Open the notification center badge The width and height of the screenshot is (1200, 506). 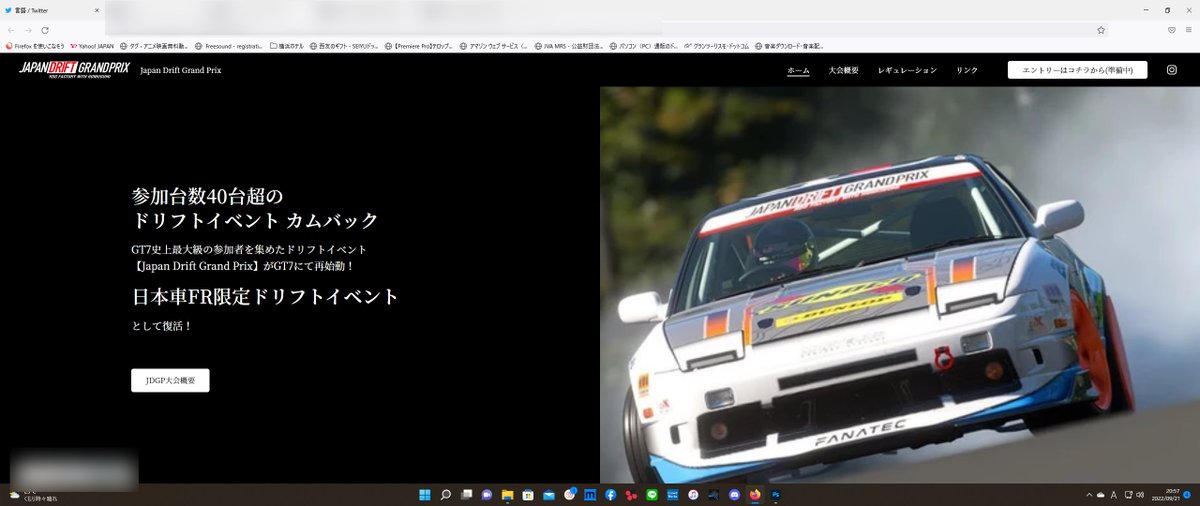coord(1187,495)
